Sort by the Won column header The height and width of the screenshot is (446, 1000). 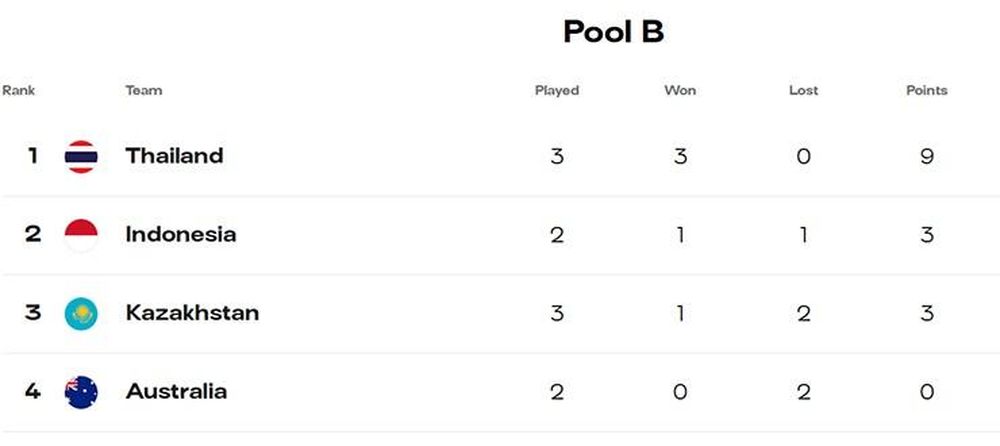(x=680, y=90)
